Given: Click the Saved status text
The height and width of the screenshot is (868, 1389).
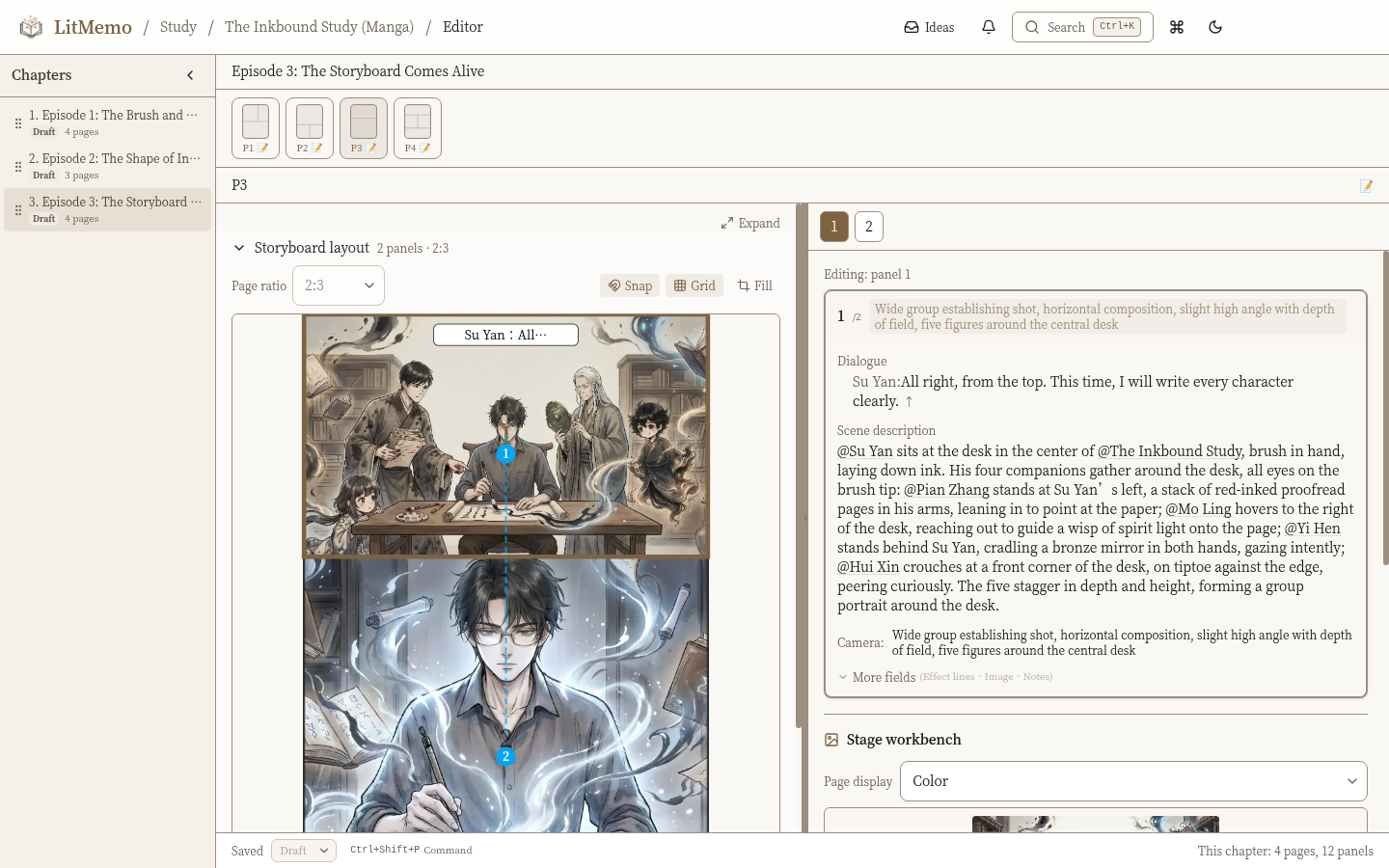Looking at the screenshot, I should [x=247, y=851].
